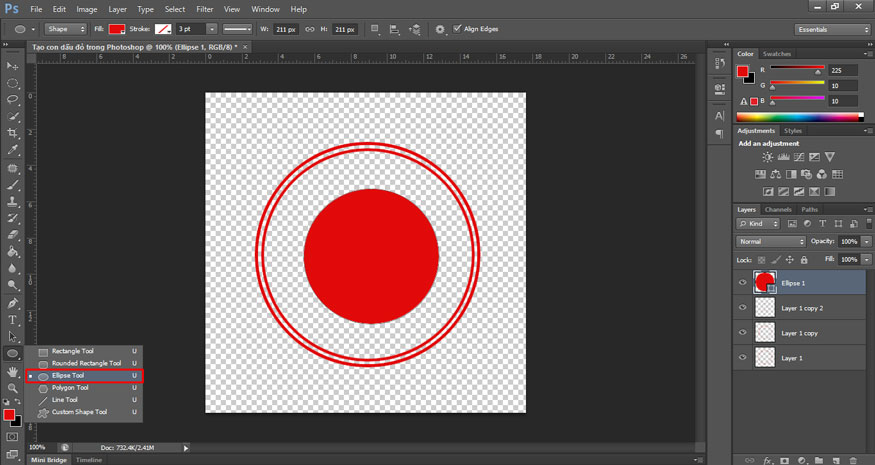The height and width of the screenshot is (465, 875).
Task: Select the Hand tool
Action: click(12, 371)
